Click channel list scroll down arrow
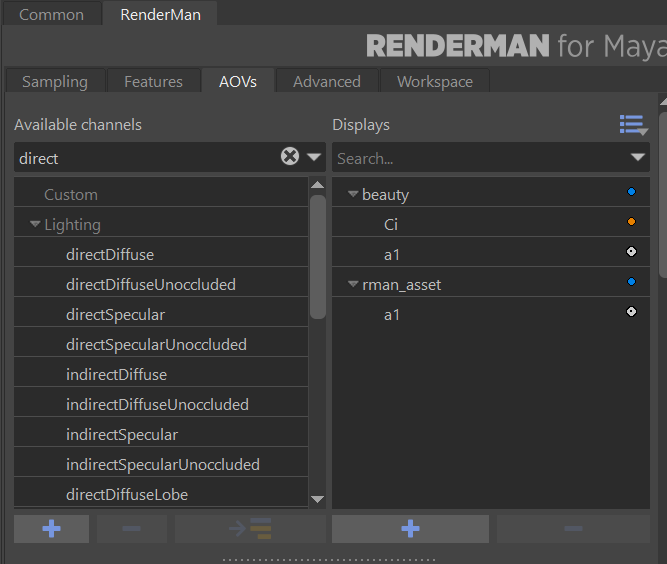 coord(317,499)
